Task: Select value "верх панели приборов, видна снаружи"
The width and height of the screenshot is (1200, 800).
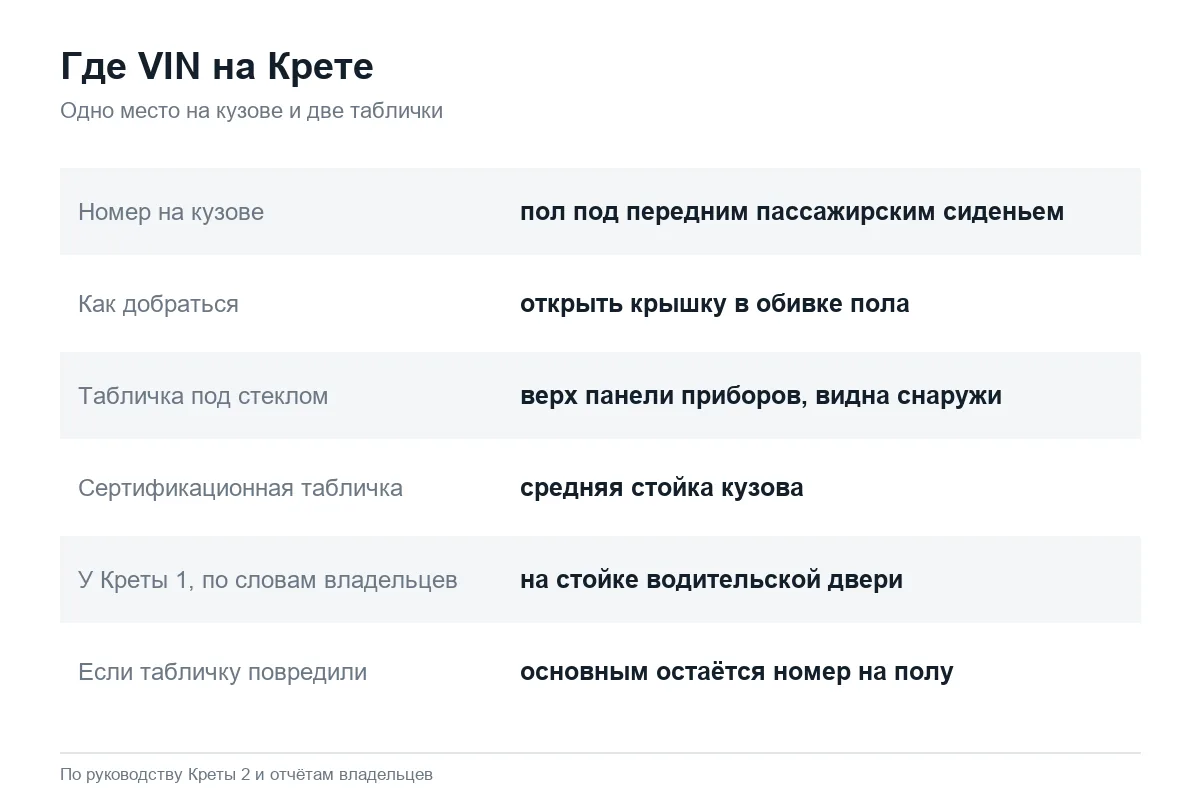Action: (x=761, y=396)
